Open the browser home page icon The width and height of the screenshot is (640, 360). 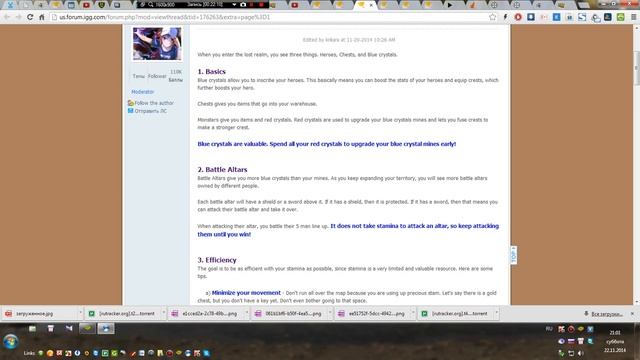pyautogui.click(x=42, y=17)
